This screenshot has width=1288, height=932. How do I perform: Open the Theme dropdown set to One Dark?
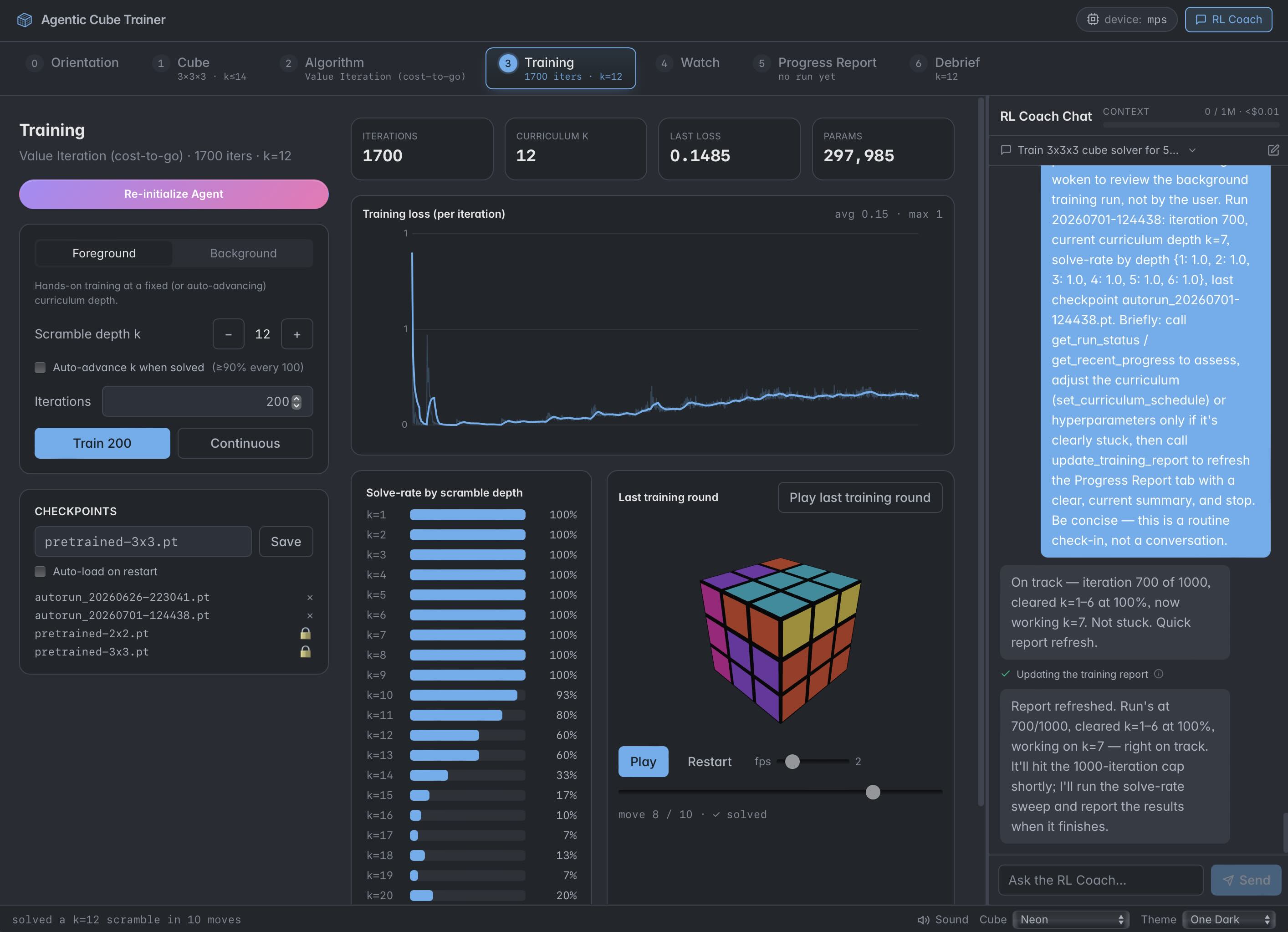pyautogui.click(x=1230, y=920)
